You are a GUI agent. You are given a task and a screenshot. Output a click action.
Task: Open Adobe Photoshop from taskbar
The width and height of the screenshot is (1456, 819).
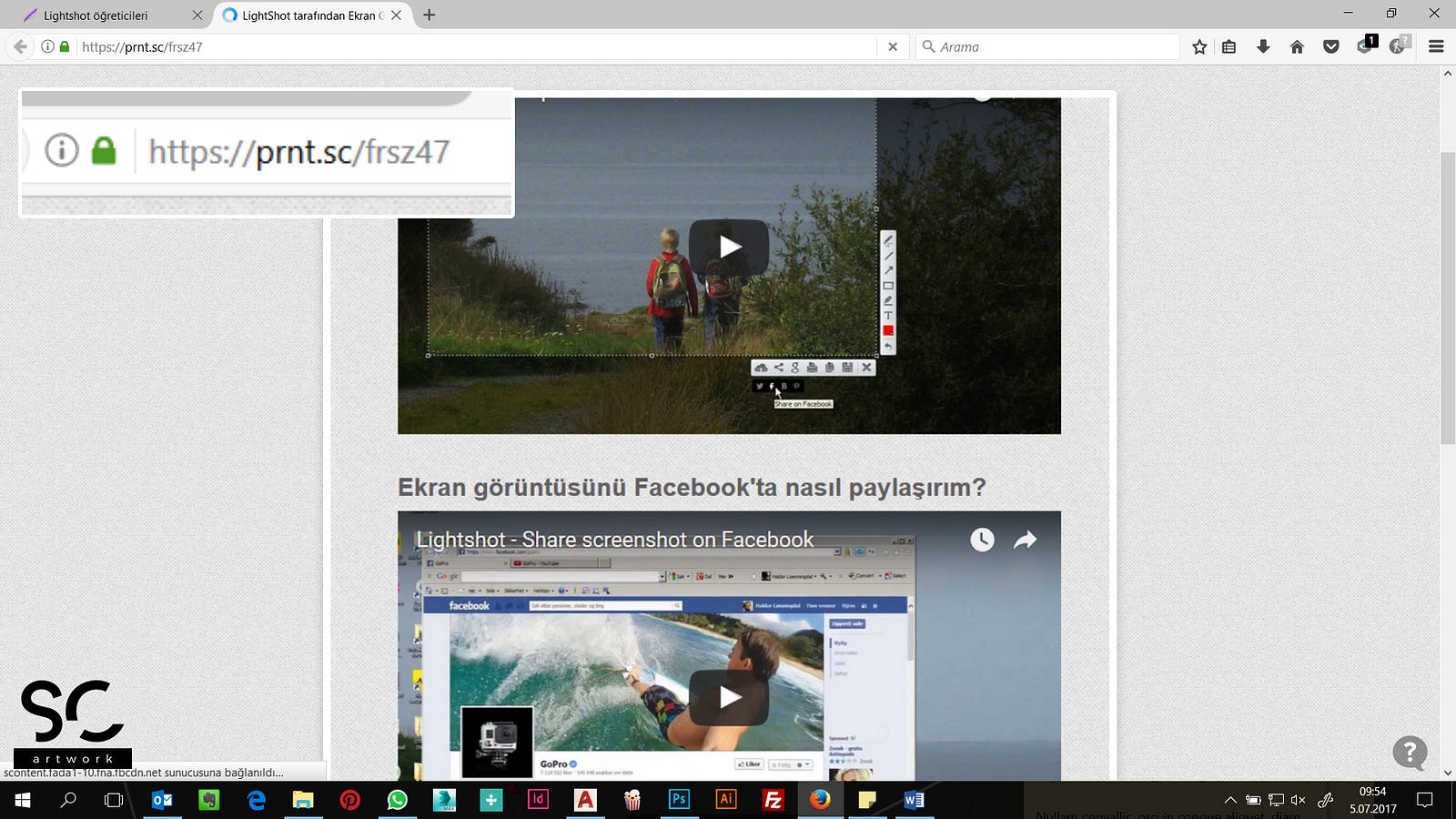679,800
